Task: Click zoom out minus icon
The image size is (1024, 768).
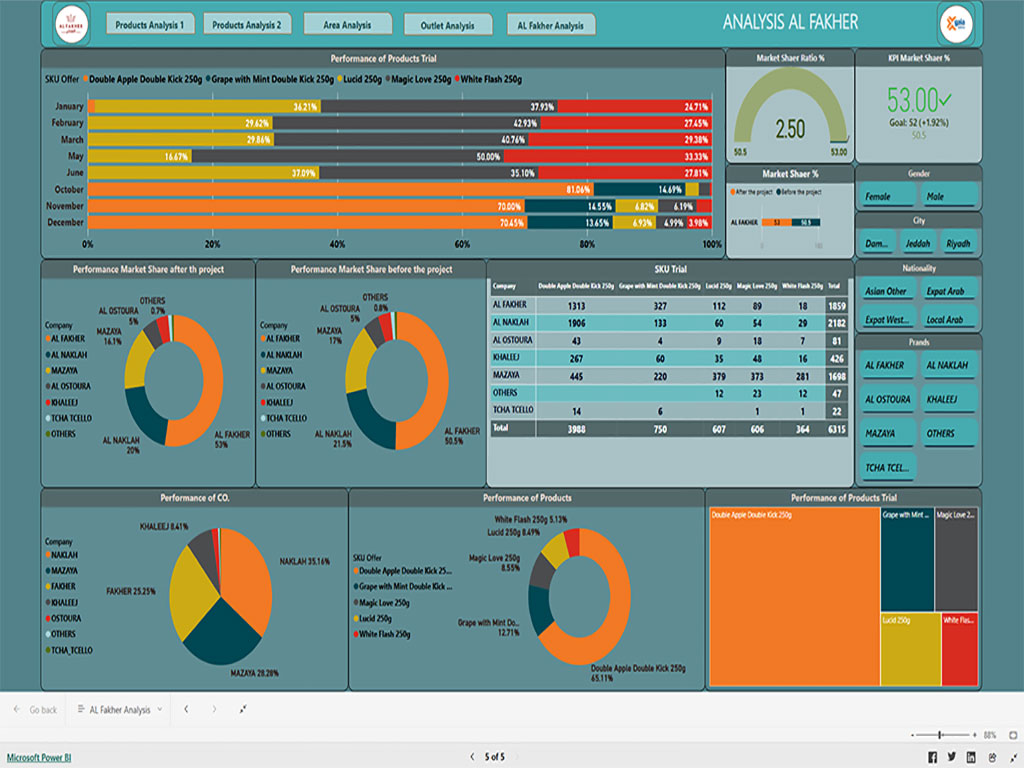Action: pyautogui.click(x=912, y=735)
